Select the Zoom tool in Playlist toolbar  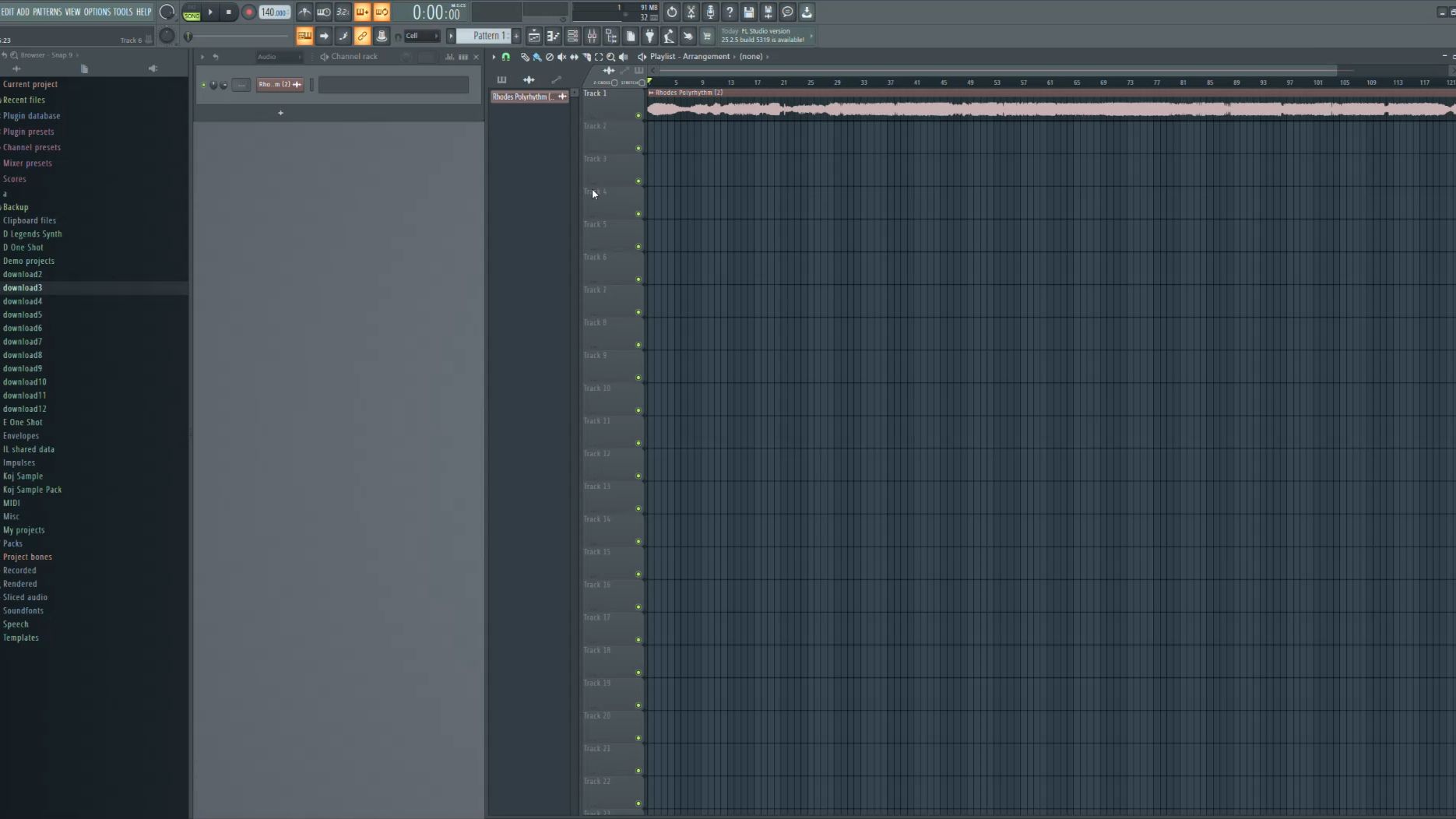coord(611,57)
